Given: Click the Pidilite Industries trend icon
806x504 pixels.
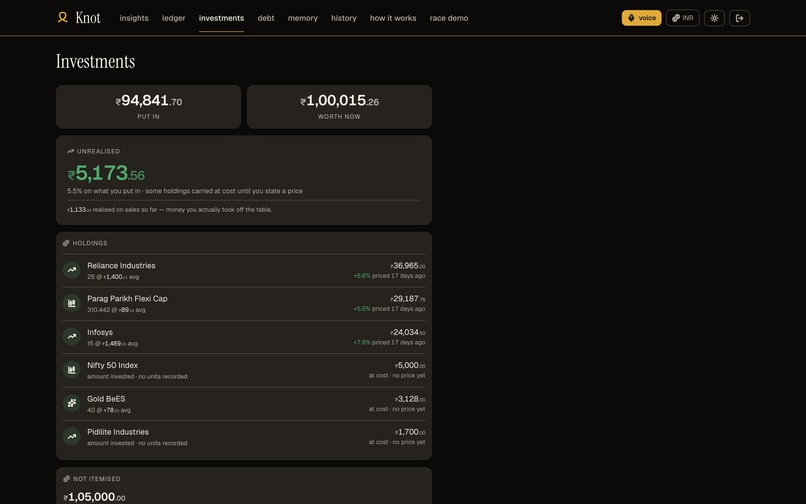Looking at the screenshot, I should pyautogui.click(x=71, y=437).
